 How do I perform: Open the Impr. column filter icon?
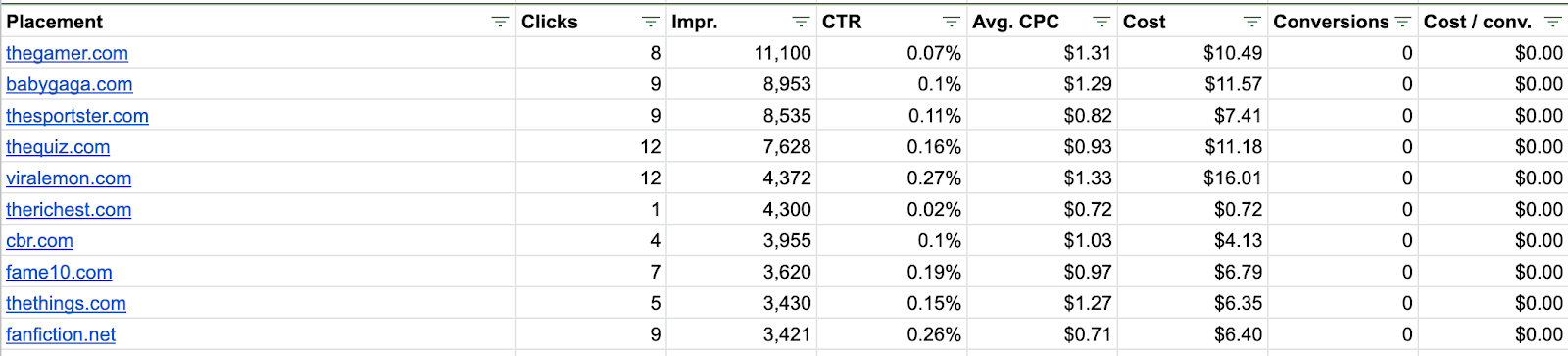pos(801,22)
